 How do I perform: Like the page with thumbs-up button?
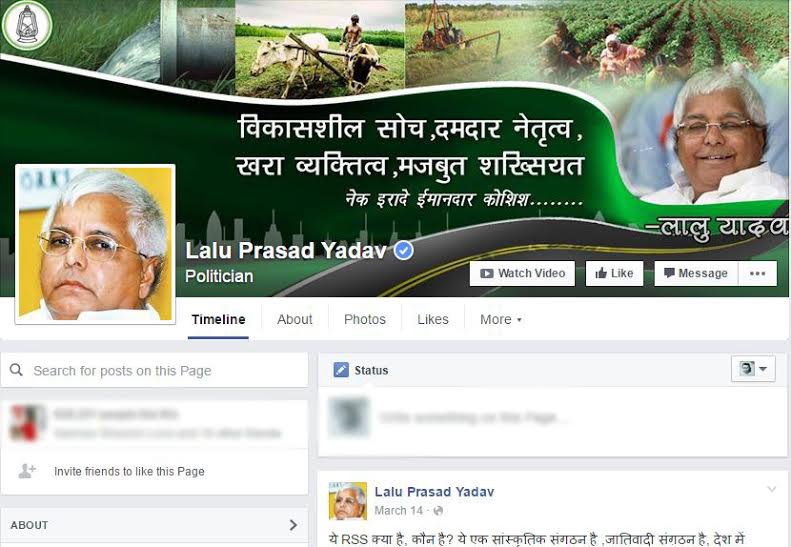click(x=614, y=274)
